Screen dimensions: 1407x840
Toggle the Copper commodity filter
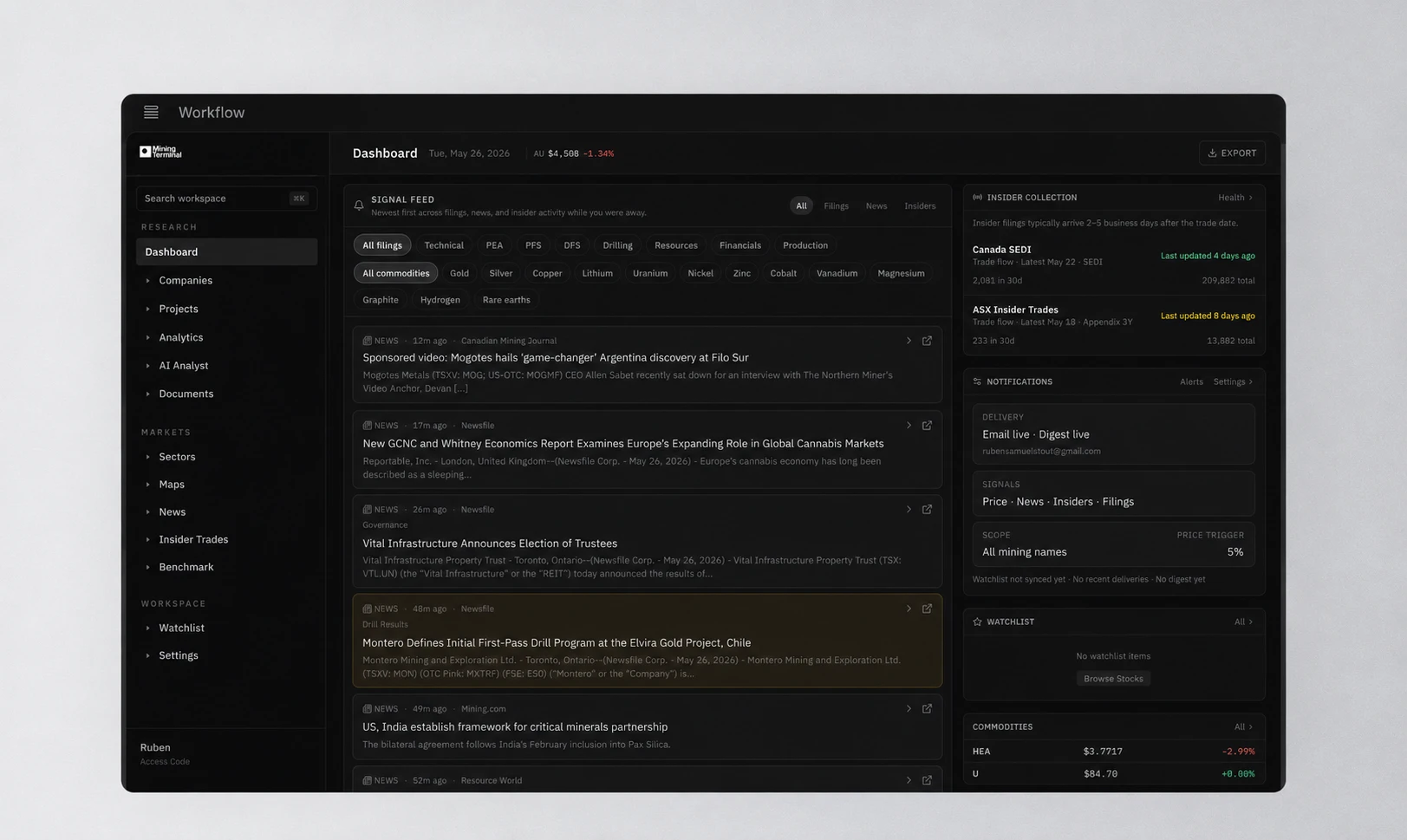[547, 273]
